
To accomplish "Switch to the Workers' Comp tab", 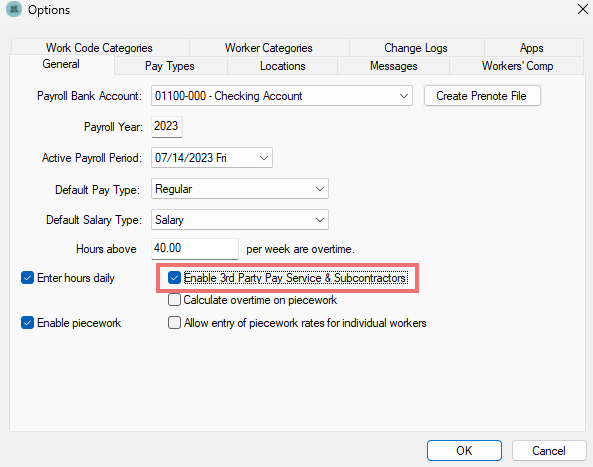I will [517, 66].
